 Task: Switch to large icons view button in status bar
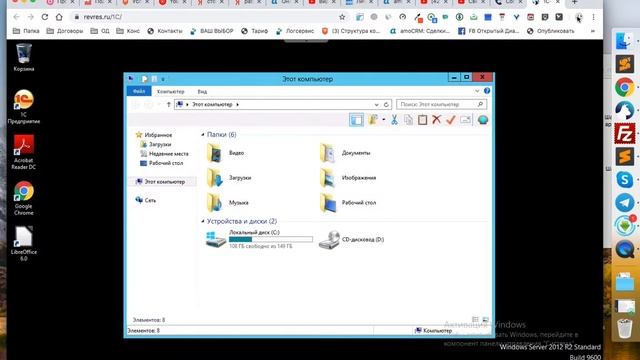point(485,320)
